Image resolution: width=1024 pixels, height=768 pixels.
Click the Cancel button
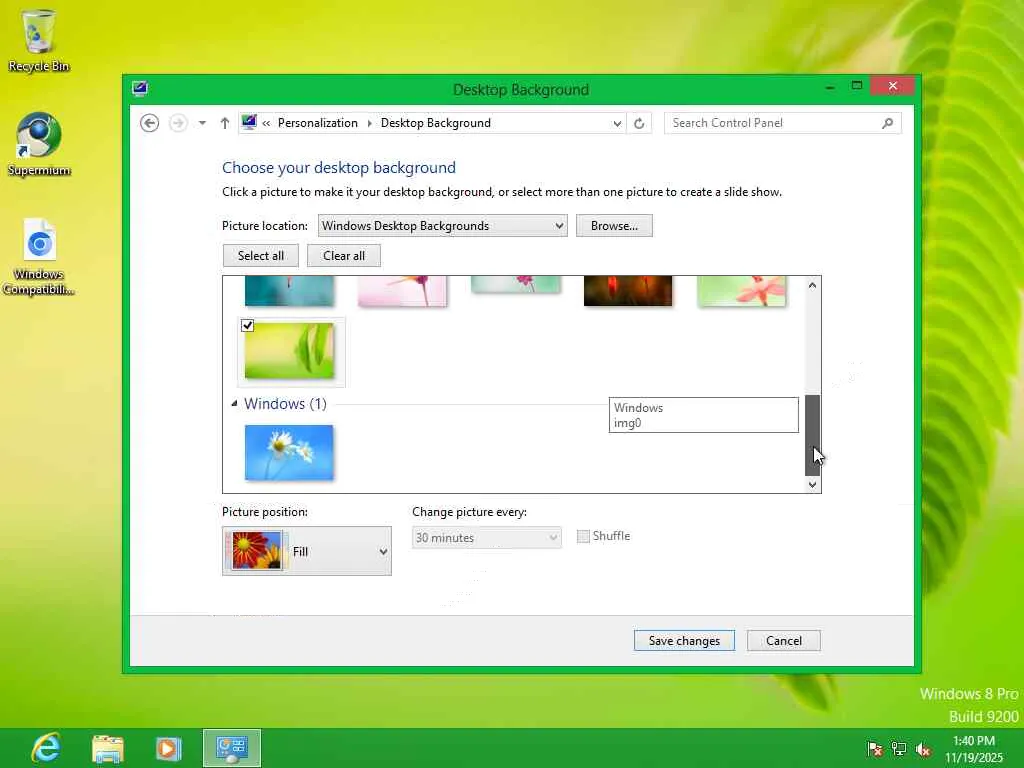784,641
